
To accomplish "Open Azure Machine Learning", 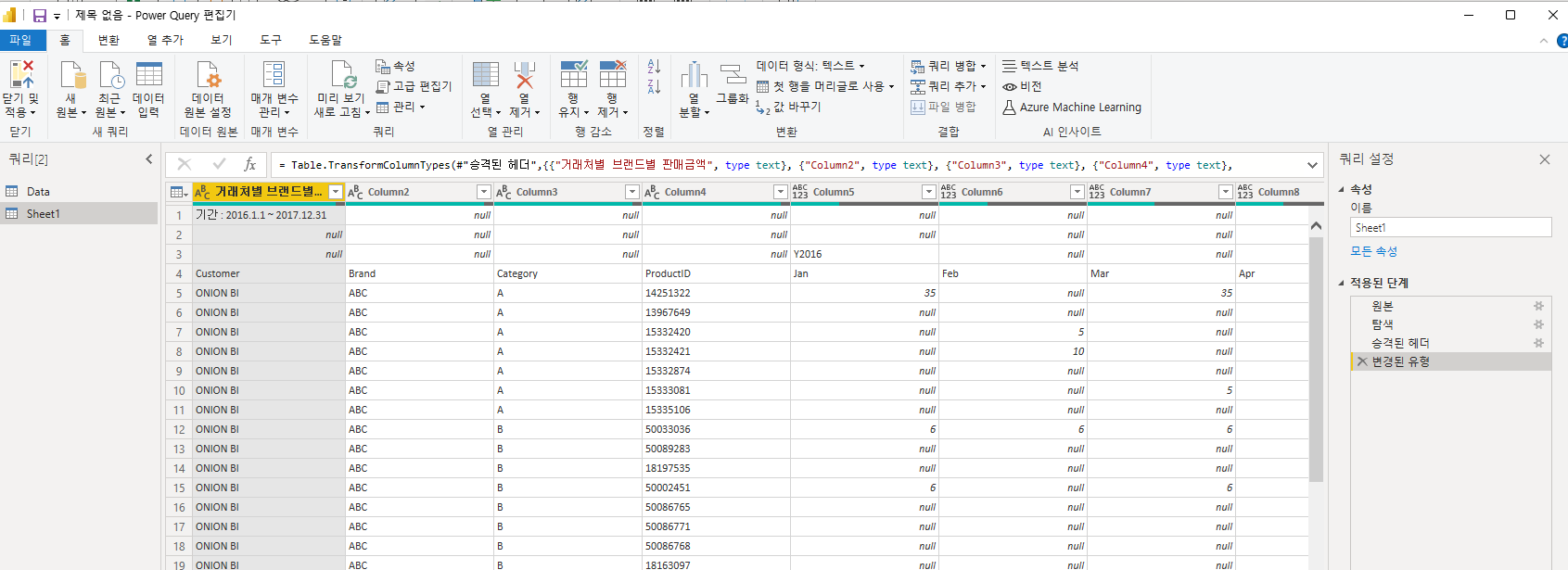I will 1072,108.
